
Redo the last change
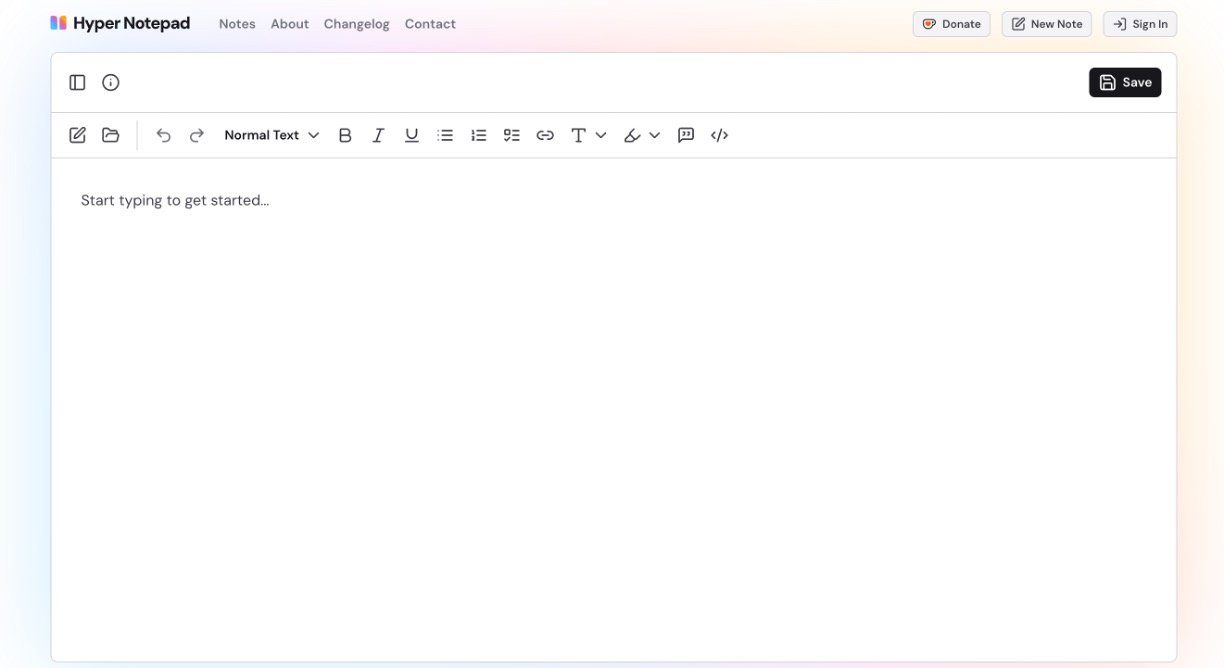196,134
